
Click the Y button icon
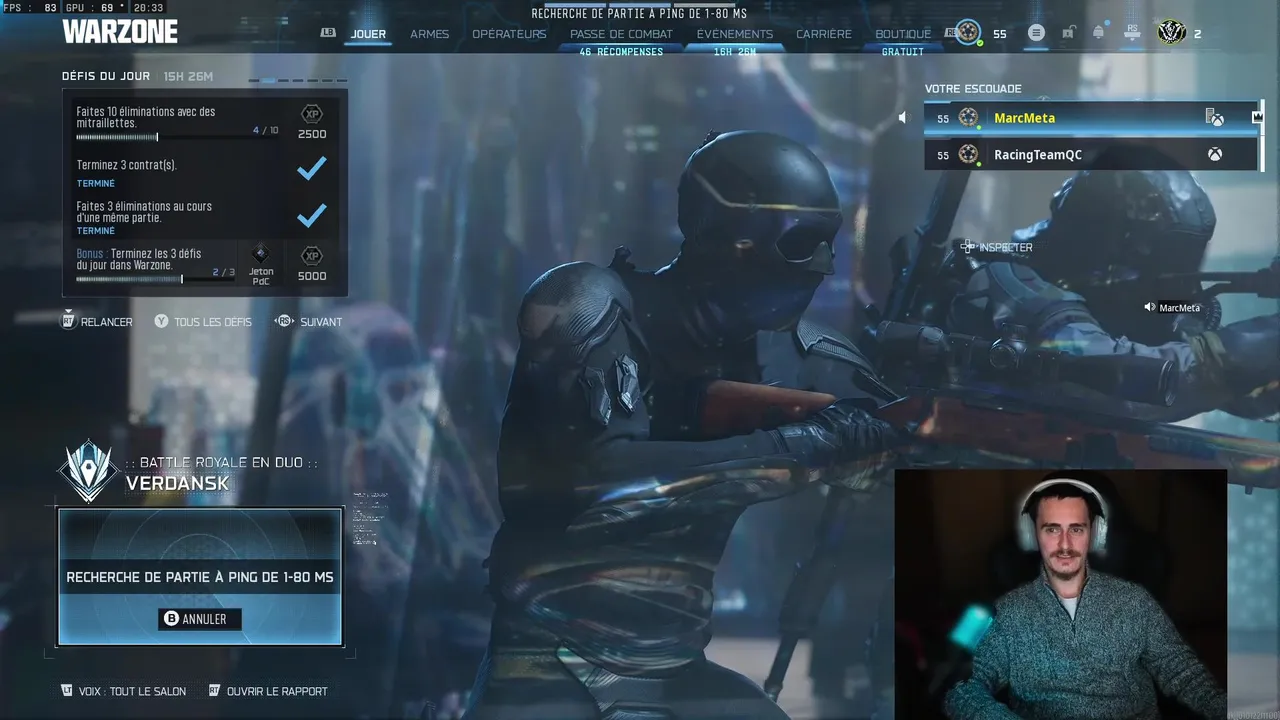point(161,321)
